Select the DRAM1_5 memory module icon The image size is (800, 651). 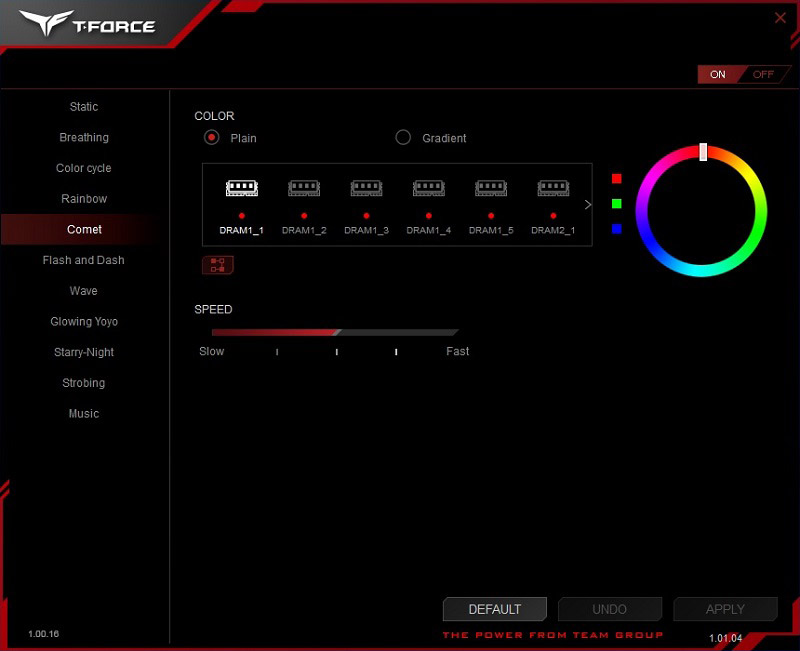pos(491,188)
